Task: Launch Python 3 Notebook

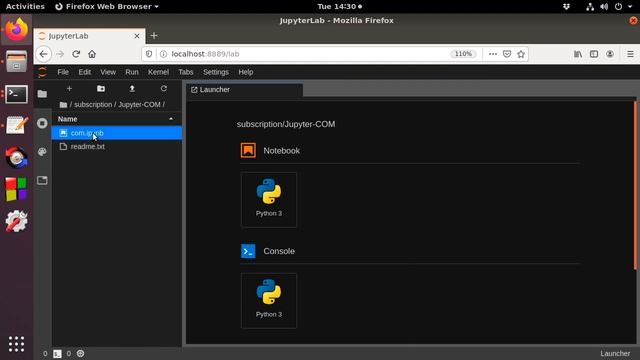Action: click(x=269, y=200)
